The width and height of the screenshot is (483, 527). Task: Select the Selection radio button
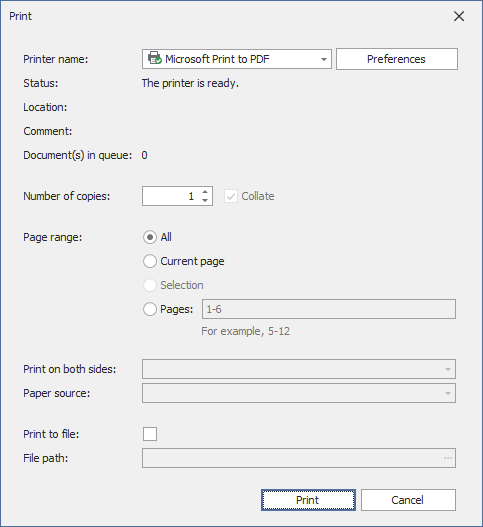[150, 285]
